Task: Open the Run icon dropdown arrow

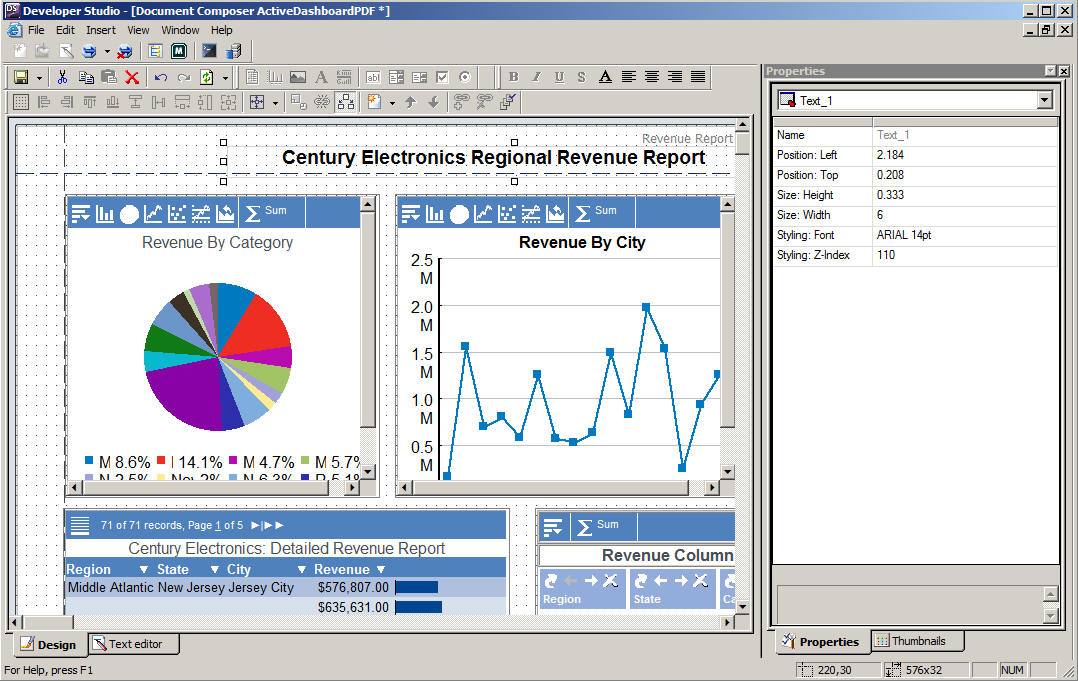Action: [x=107, y=52]
